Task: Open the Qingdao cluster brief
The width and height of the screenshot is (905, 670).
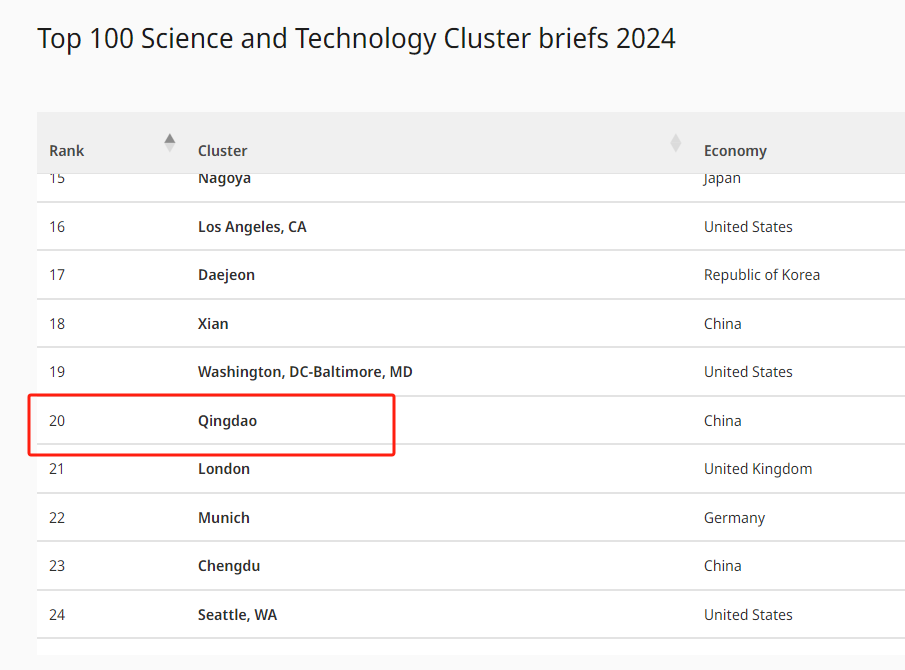Action: pos(227,421)
